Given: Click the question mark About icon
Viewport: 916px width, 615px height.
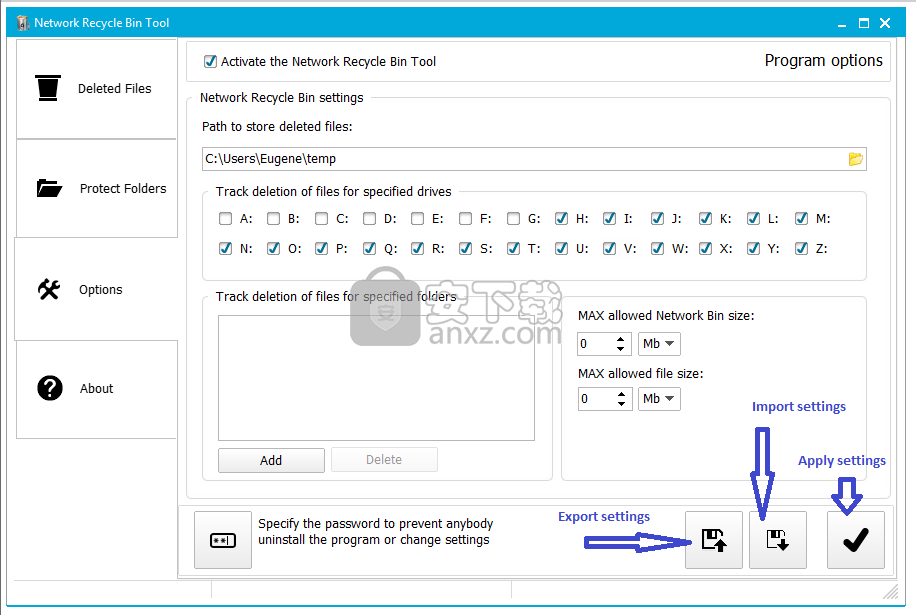Looking at the screenshot, I should pyautogui.click(x=49, y=388).
